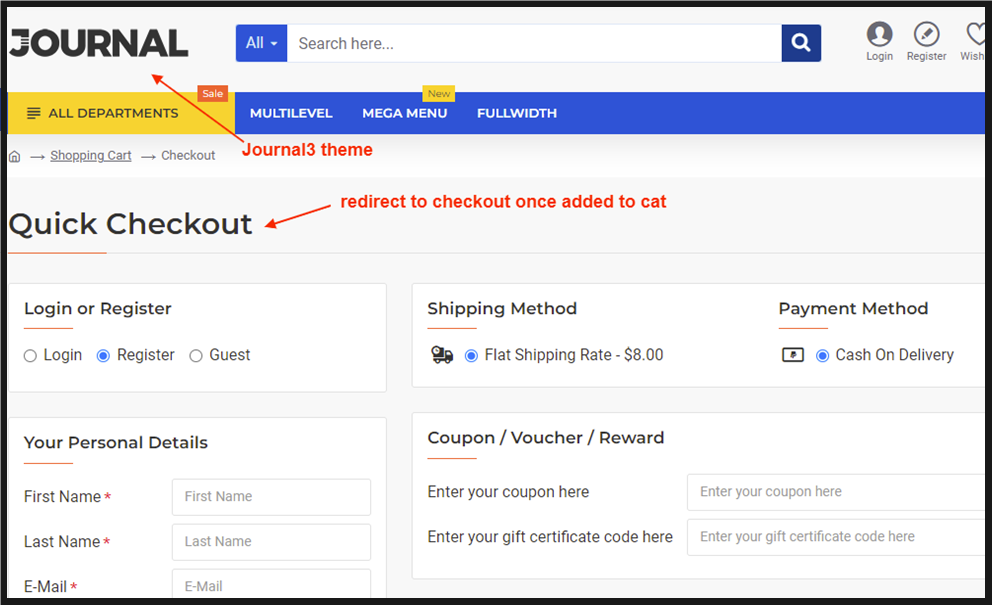992x605 pixels.
Task: Select Flat Shipping Rate - $8.00
Action: (x=469, y=354)
